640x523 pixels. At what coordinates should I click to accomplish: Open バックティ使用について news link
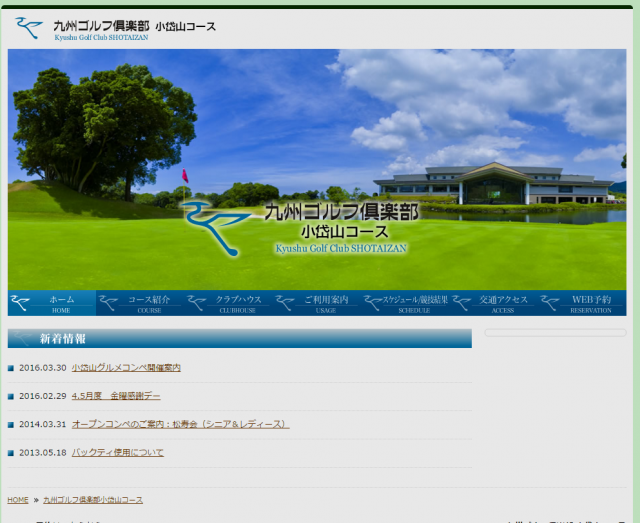(x=118, y=452)
